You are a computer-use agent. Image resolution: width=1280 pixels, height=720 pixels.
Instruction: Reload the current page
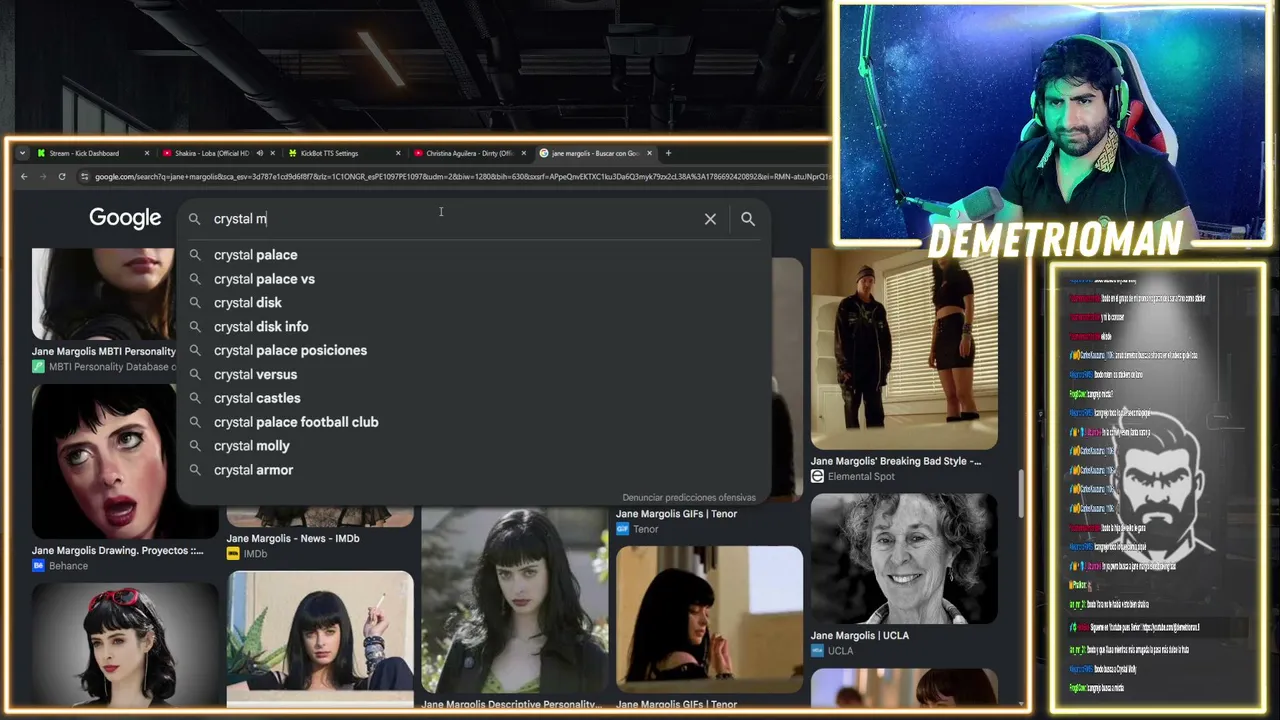coord(62,177)
